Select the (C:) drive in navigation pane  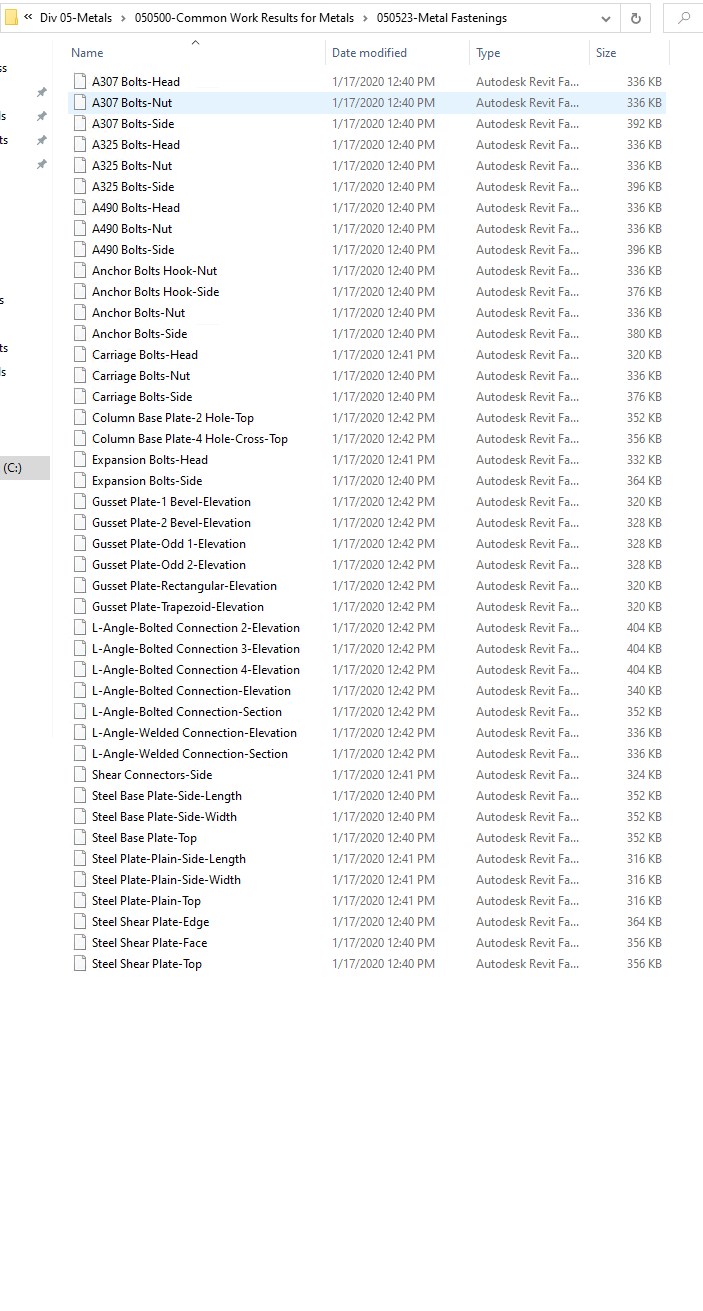point(13,467)
